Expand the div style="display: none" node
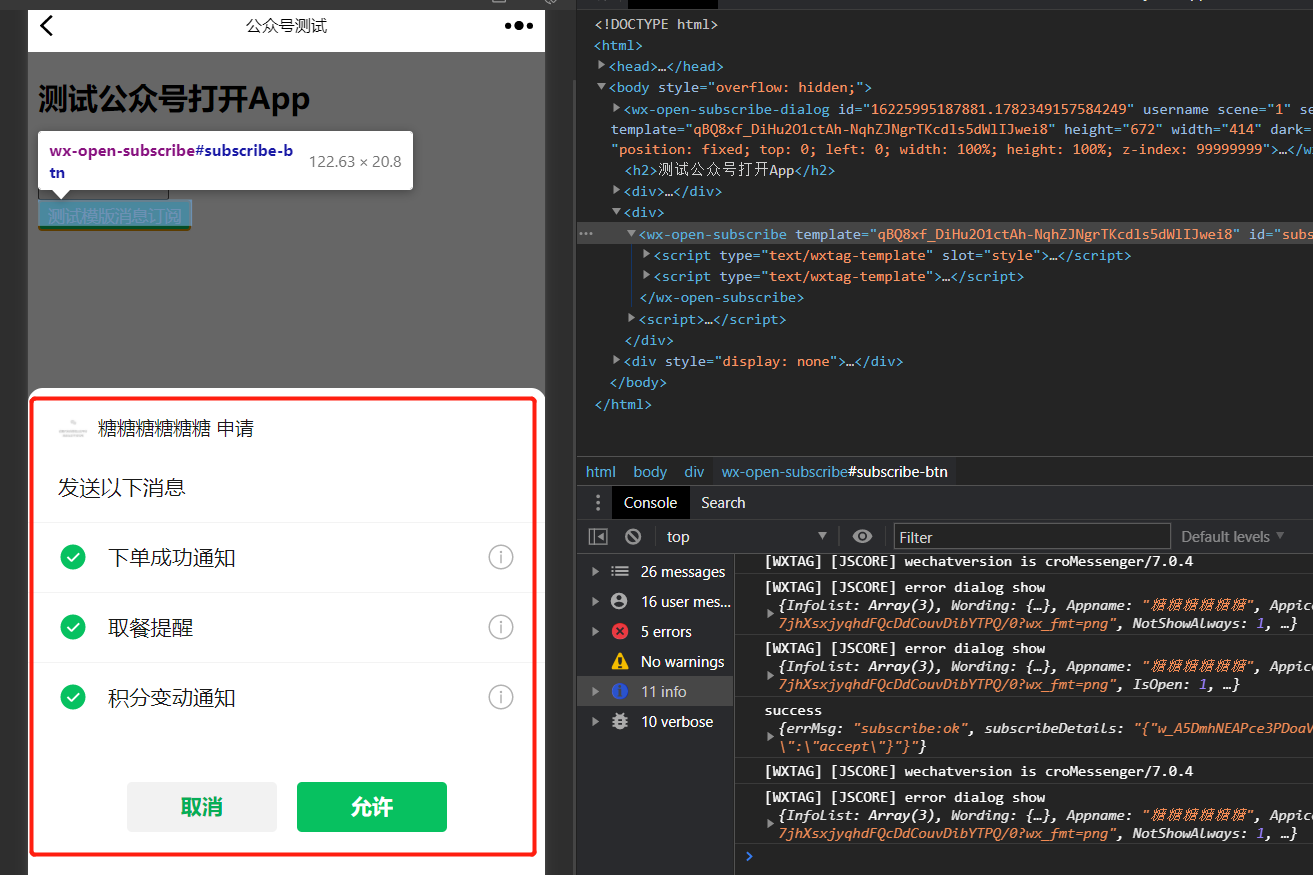This screenshot has width=1313, height=875. tap(617, 361)
